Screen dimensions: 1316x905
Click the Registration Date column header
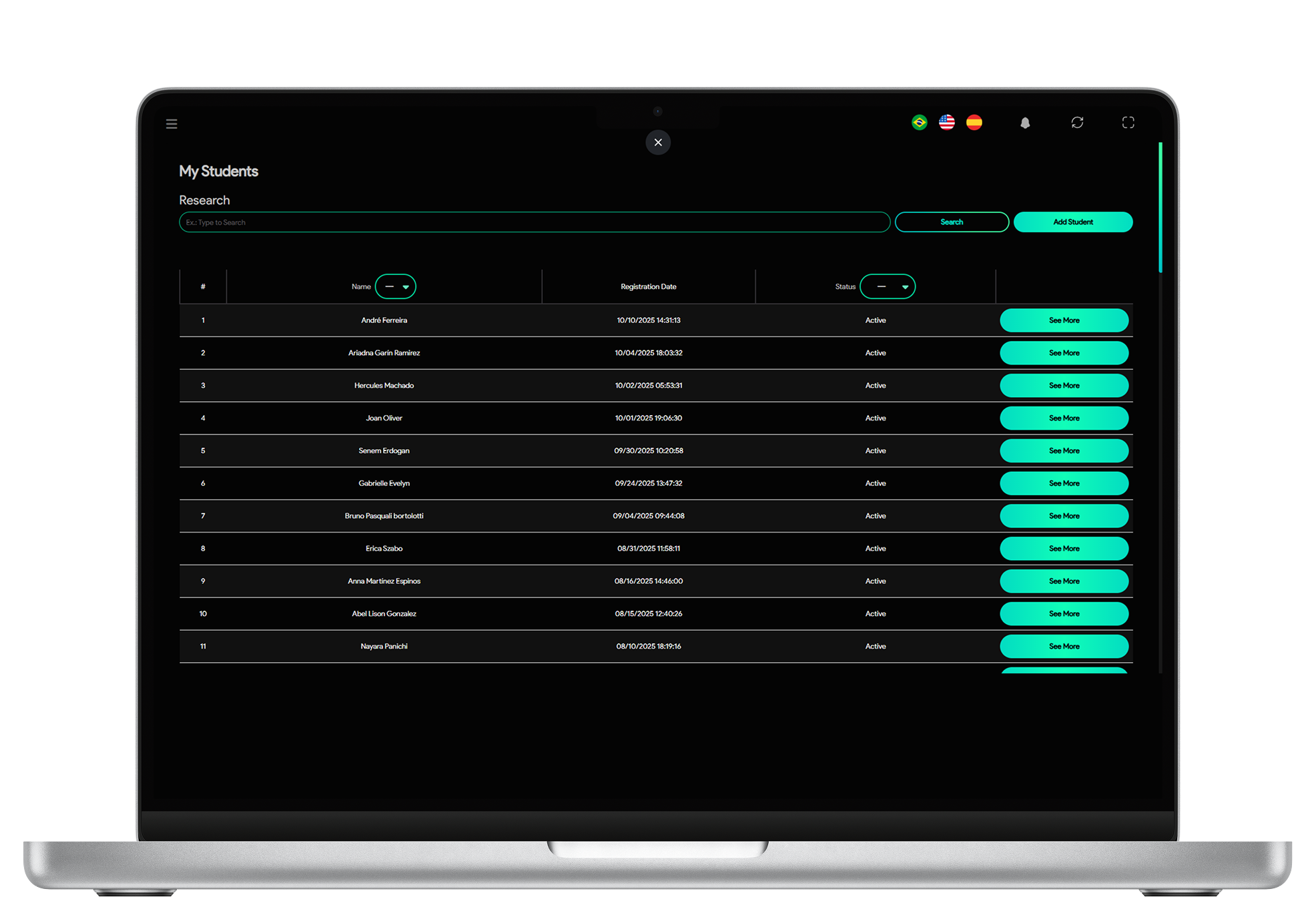pos(648,286)
